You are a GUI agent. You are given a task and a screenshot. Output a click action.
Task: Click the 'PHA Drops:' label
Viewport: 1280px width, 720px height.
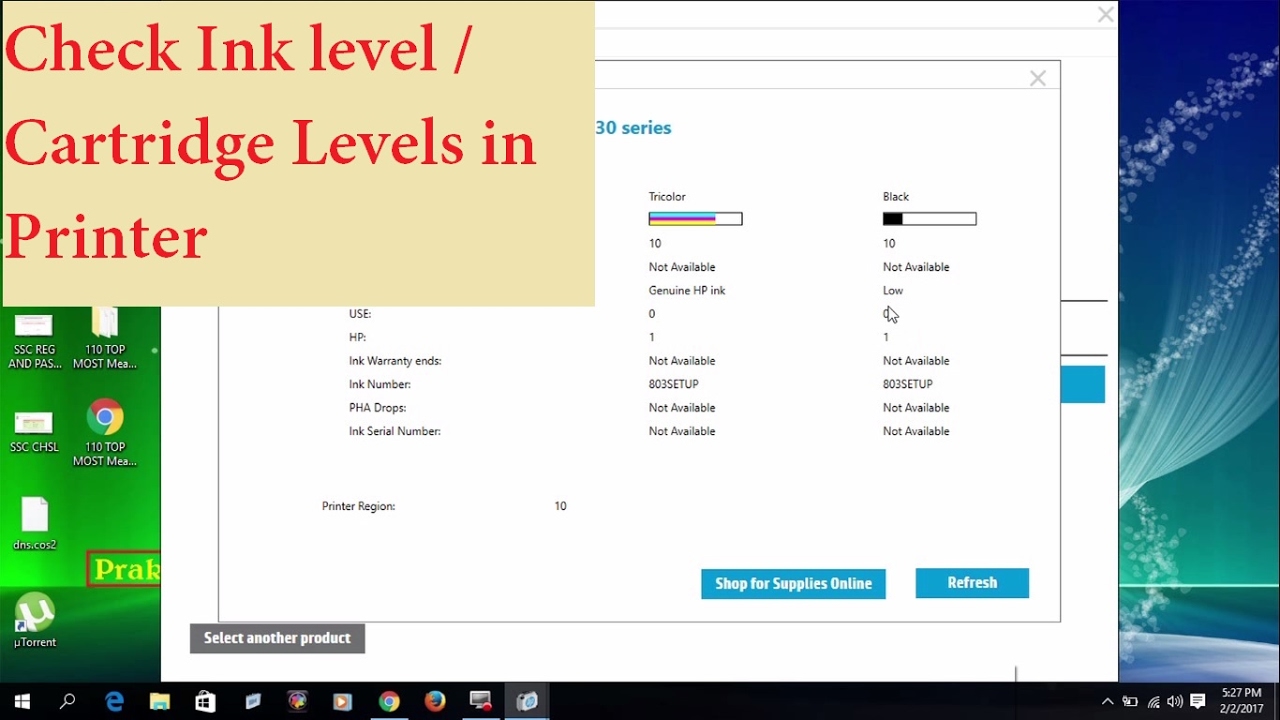377,408
